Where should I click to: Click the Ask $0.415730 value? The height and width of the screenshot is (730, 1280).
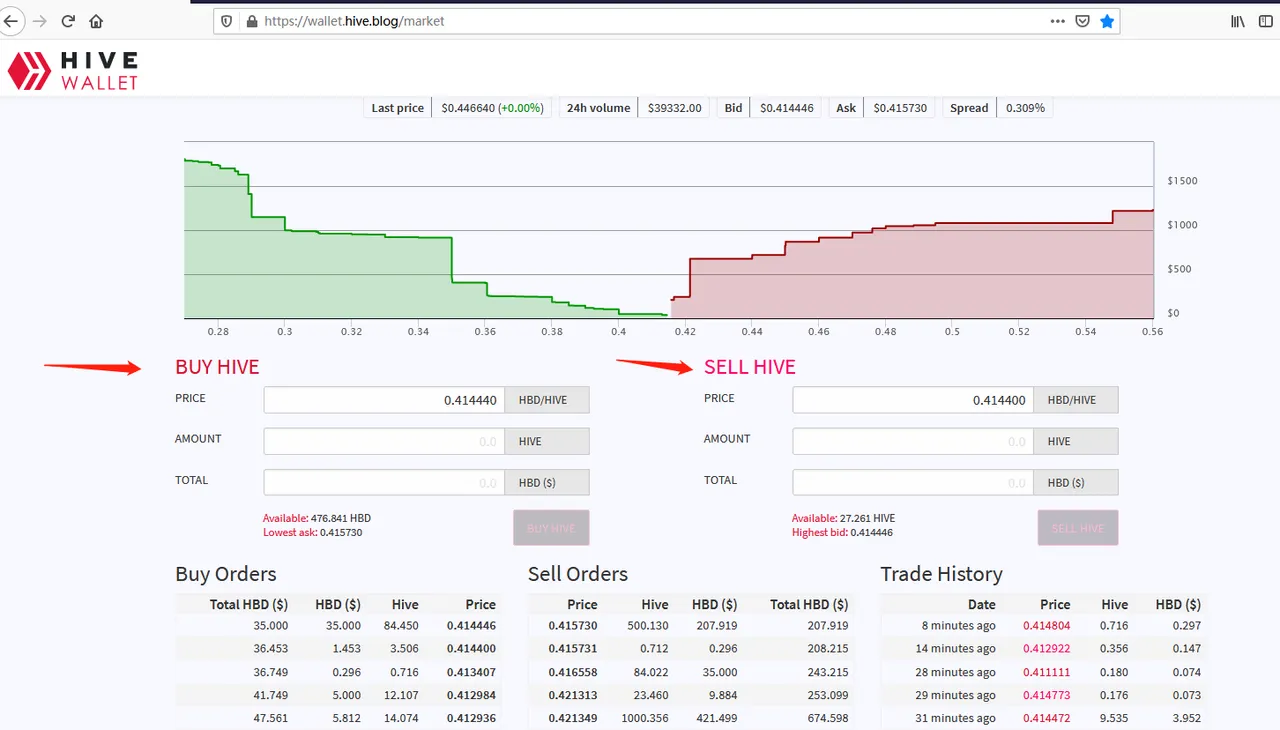(x=900, y=108)
